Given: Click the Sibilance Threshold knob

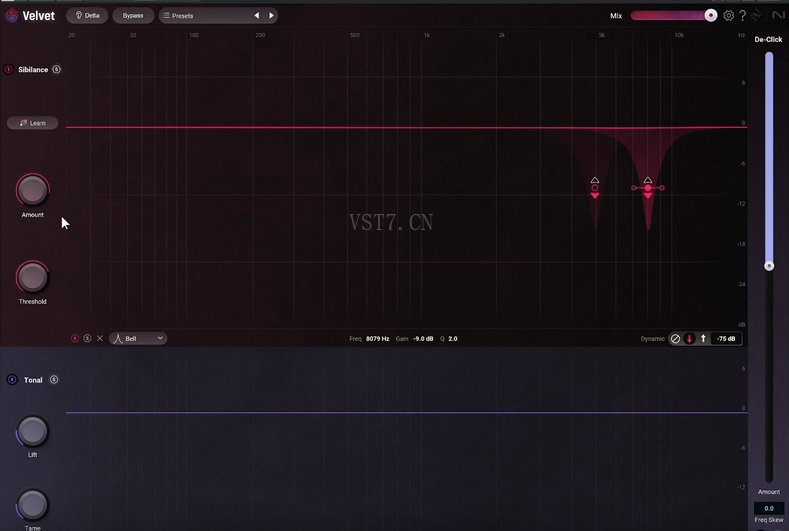Looking at the screenshot, I should [x=33, y=277].
